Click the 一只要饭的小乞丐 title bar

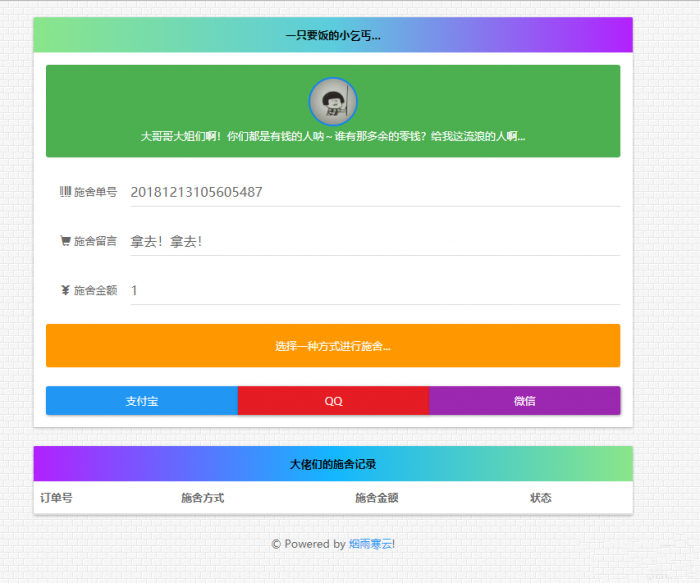tap(333, 35)
